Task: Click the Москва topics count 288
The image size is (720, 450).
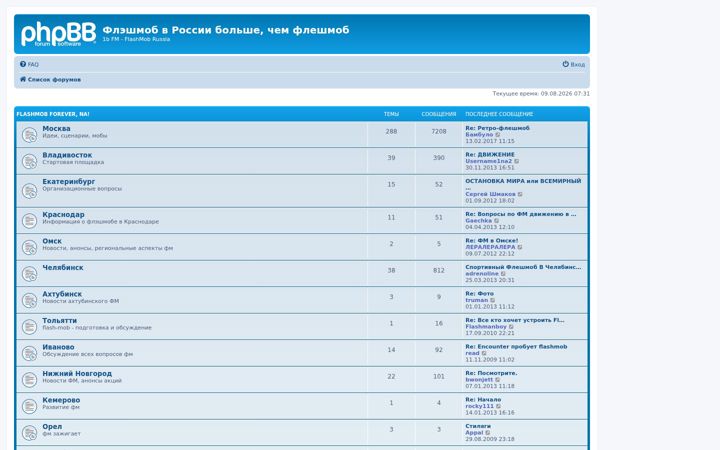Action: [391, 131]
